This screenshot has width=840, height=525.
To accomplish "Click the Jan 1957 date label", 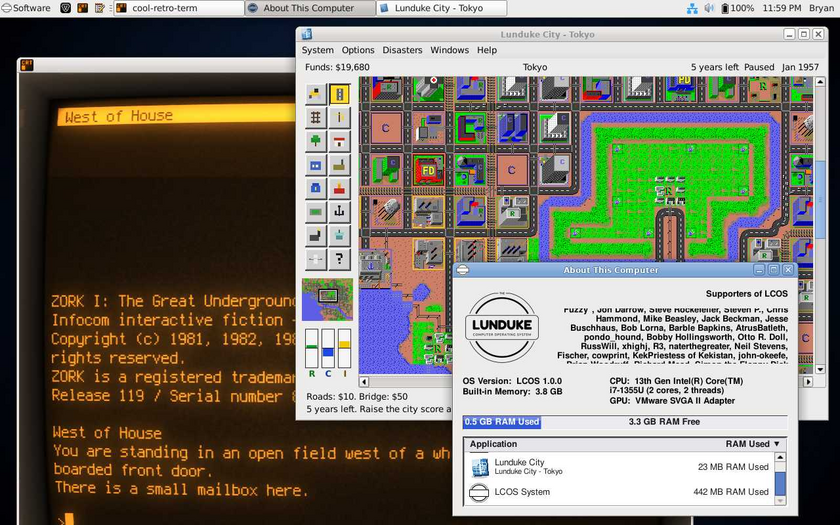I will pos(800,67).
